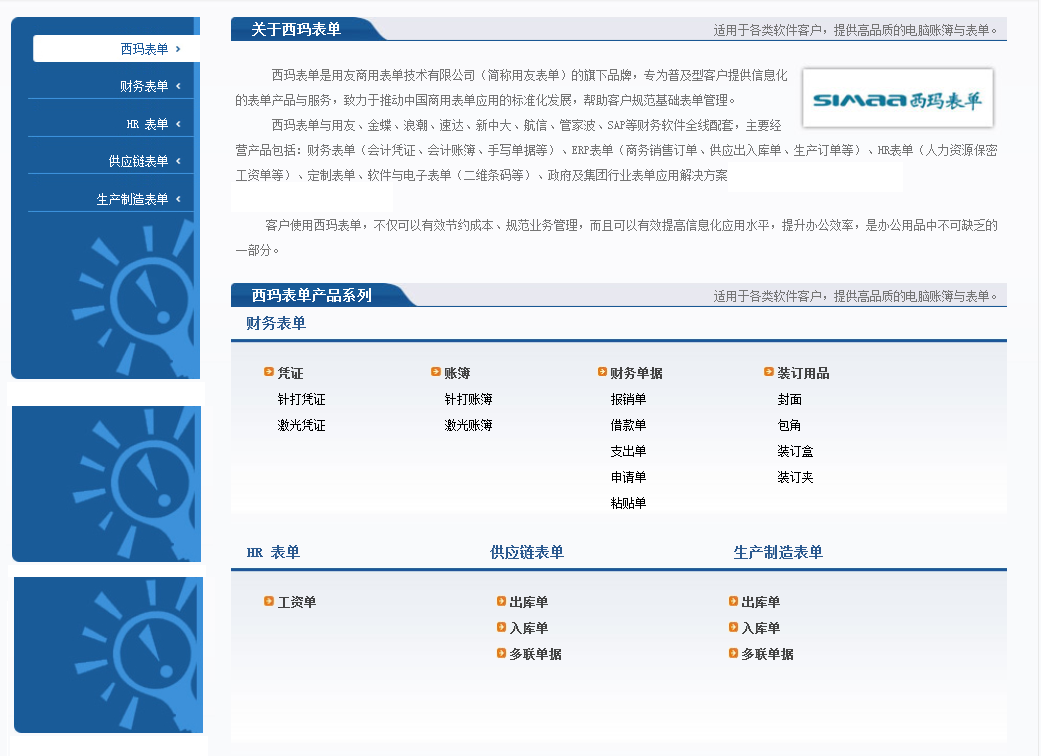Click the SIMAA 西玛表单 logo image
This screenshot has width=1041, height=756.
[x=897, y=99]
